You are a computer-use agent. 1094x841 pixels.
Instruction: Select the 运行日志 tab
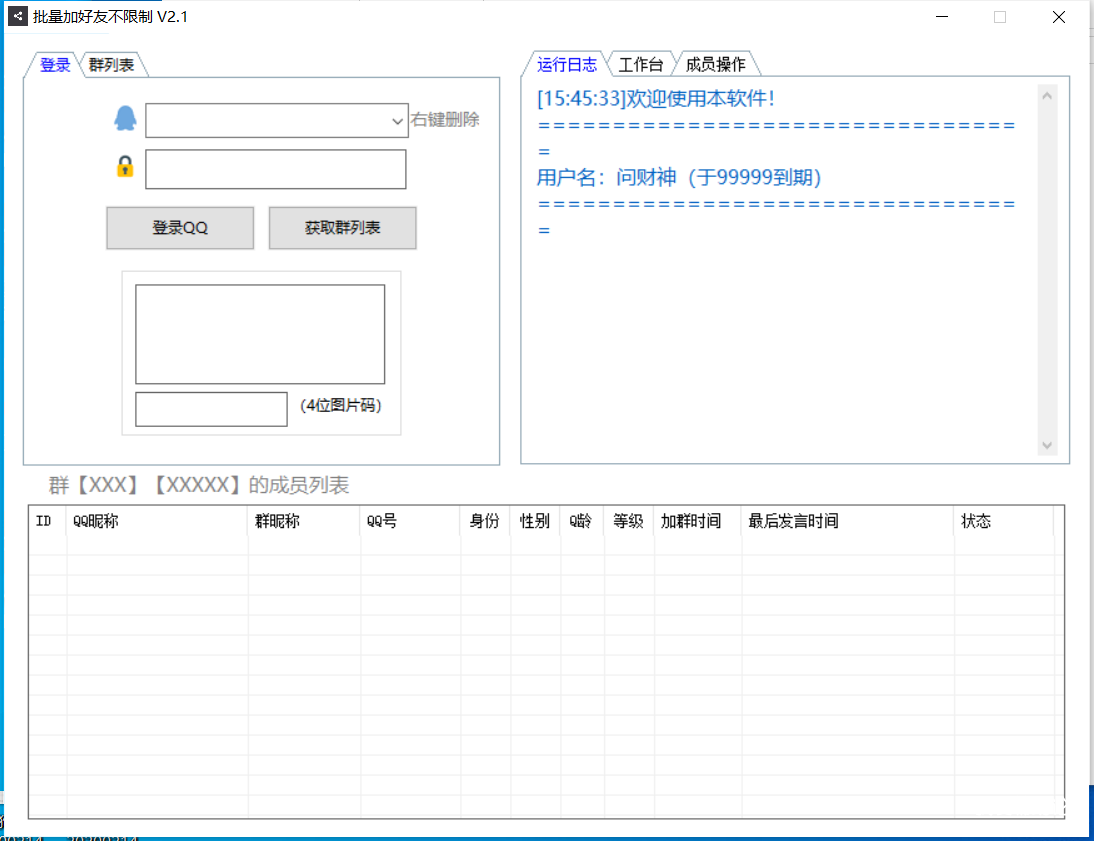pyautogui.click(x=567, y=65)
